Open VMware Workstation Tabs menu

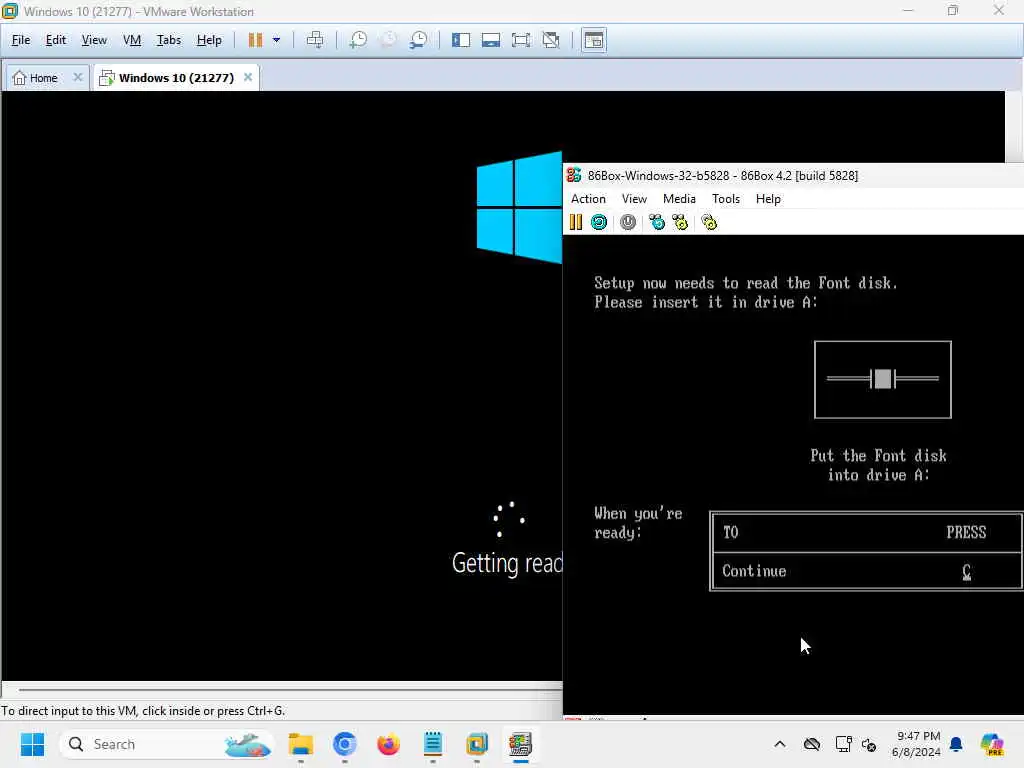(x=168, y=40)
